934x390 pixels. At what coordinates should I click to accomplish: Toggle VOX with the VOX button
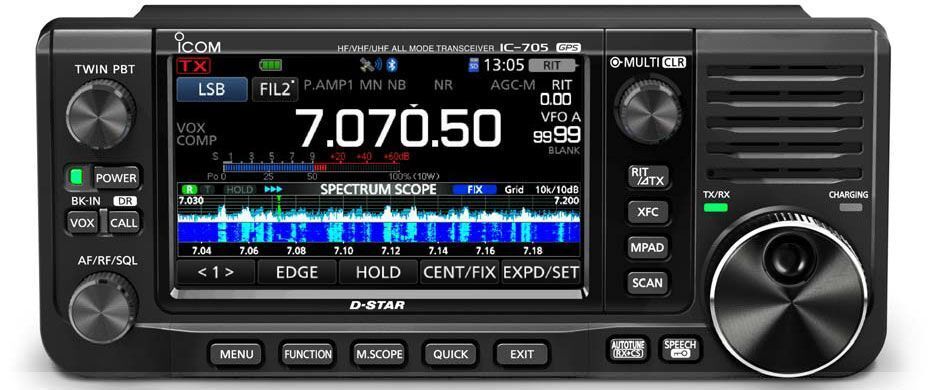[x=82, y=223]
